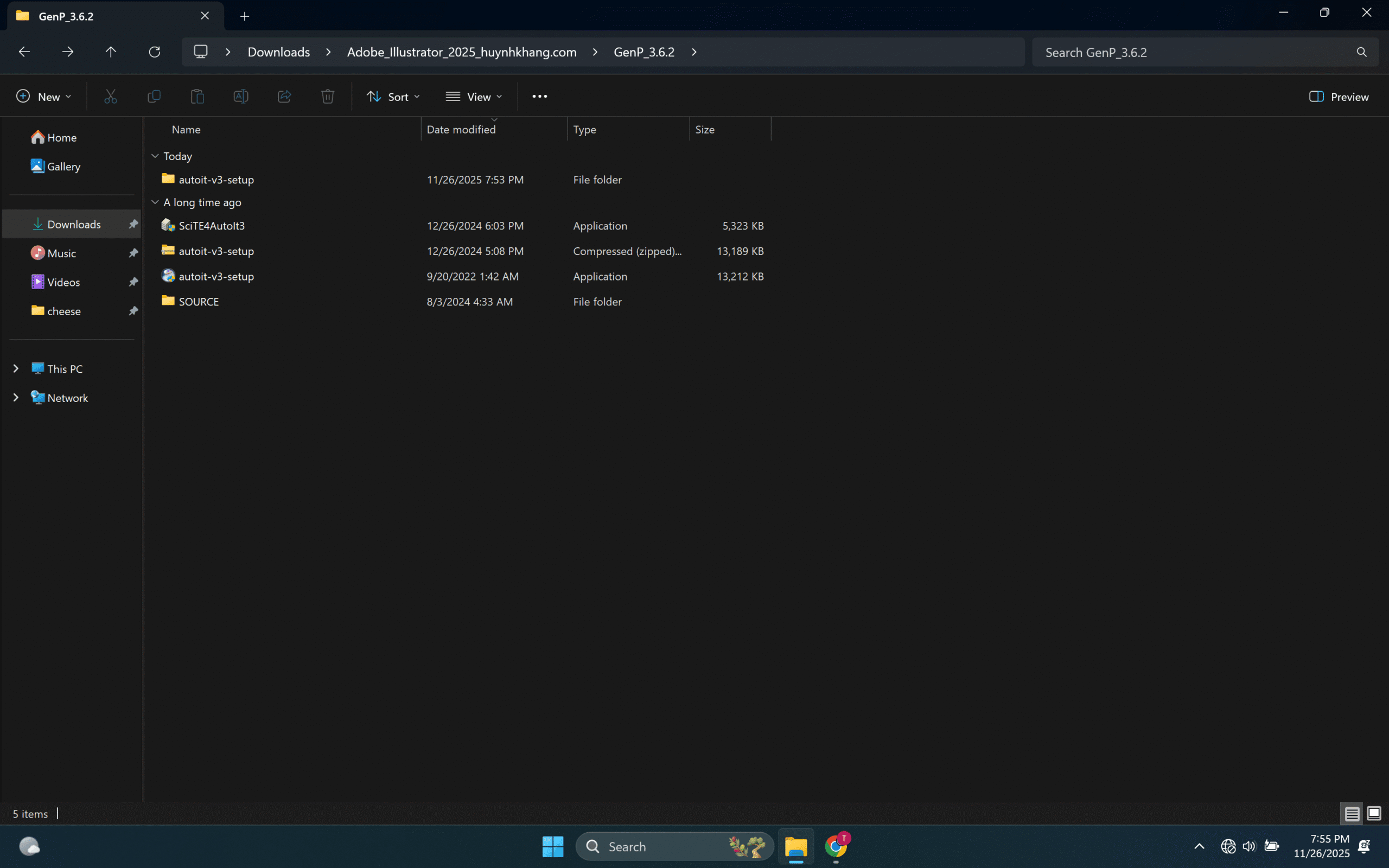The image size is (1389, 868).
Task: Open Chrome from the taskbar
Action: coord(836,846)
